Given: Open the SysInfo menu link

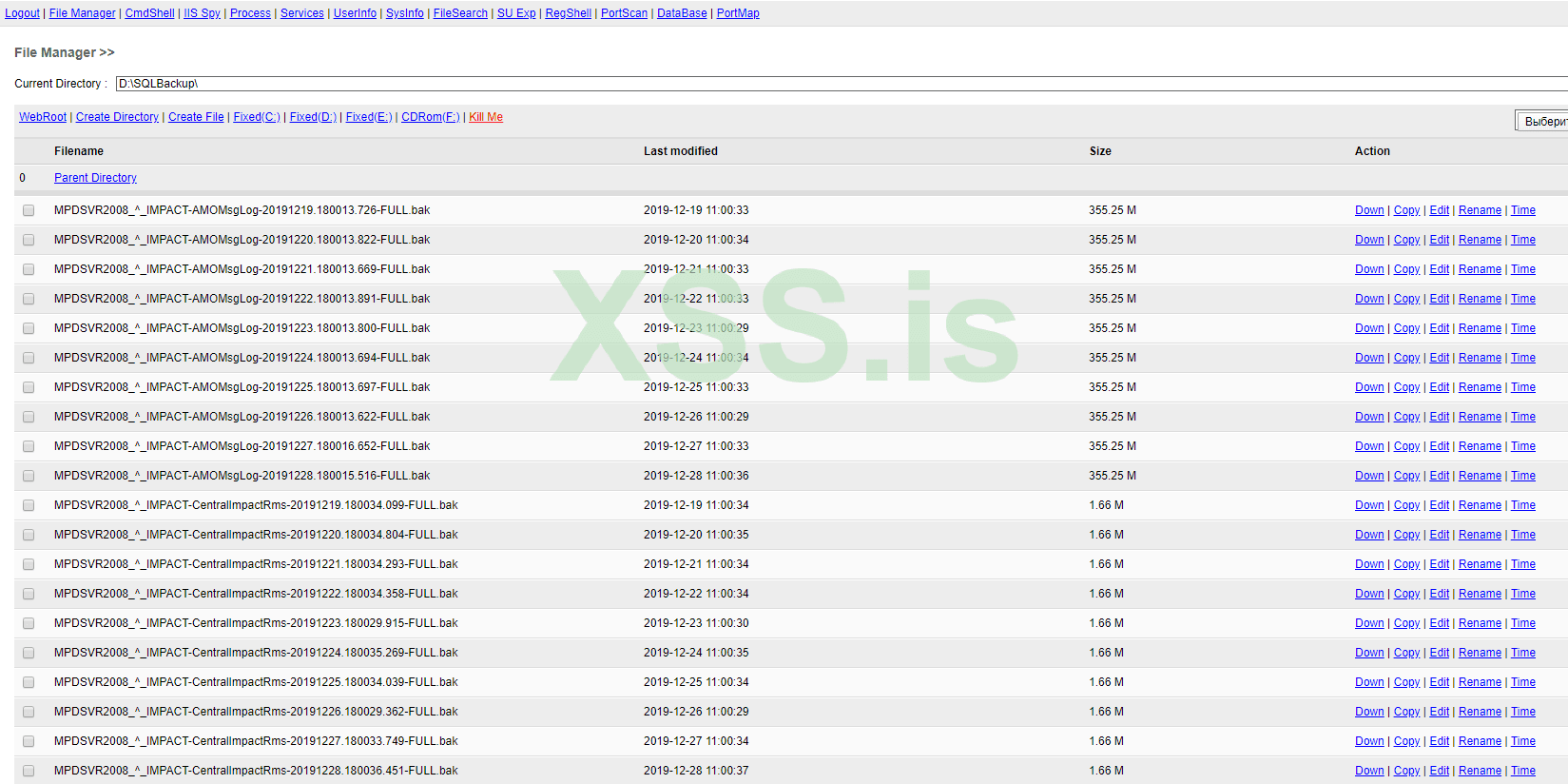Looking at the screenshot, I should [x=404, y=13].
